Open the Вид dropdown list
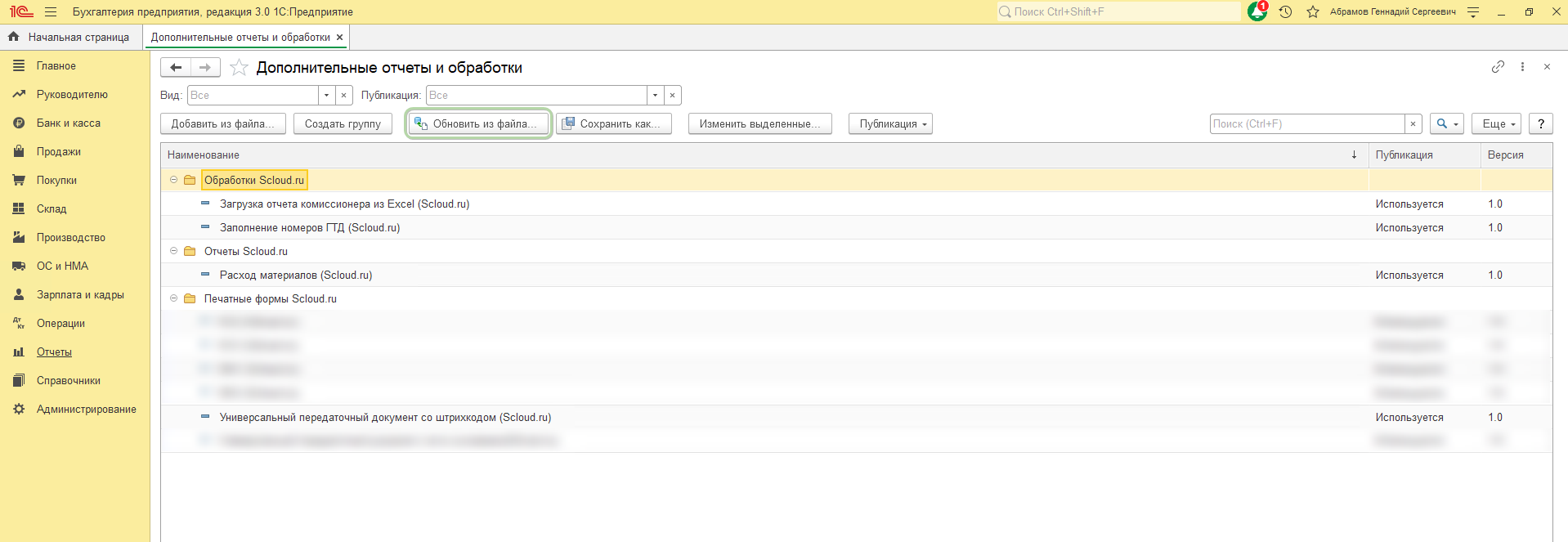Viewport: 1568px width, 542px height. [326, 96]
